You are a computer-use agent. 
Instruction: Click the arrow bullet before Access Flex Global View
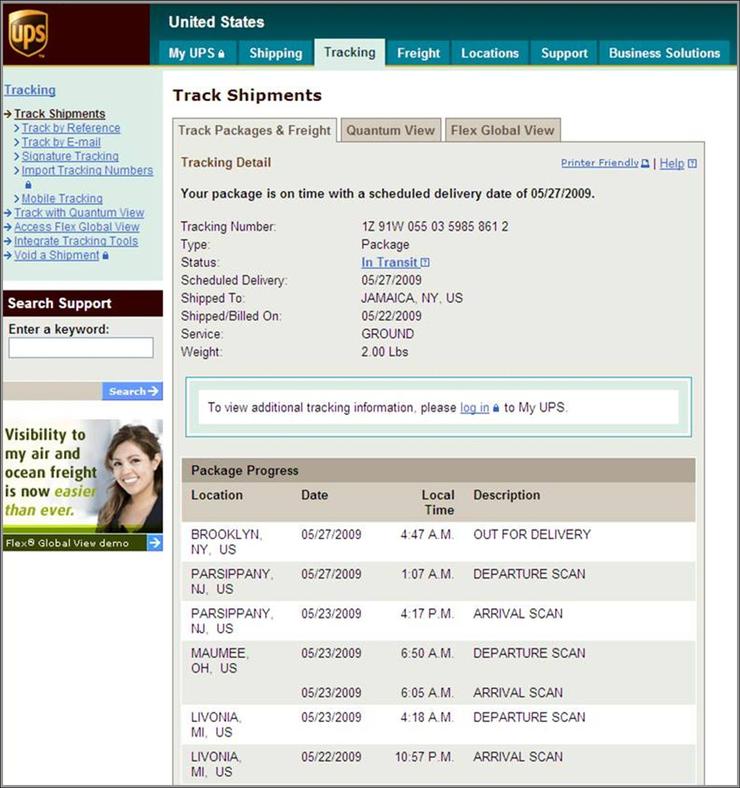8,227
